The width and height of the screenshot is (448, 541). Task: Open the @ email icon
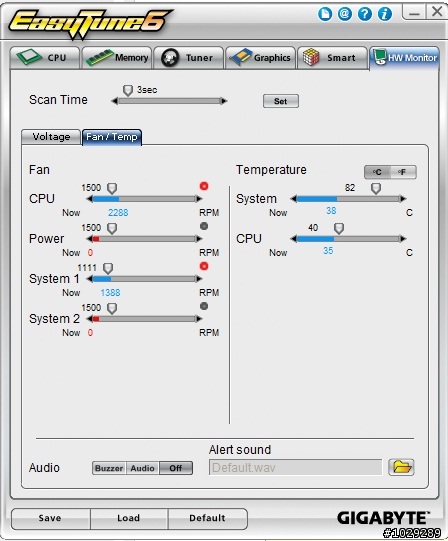click(344, 14)
